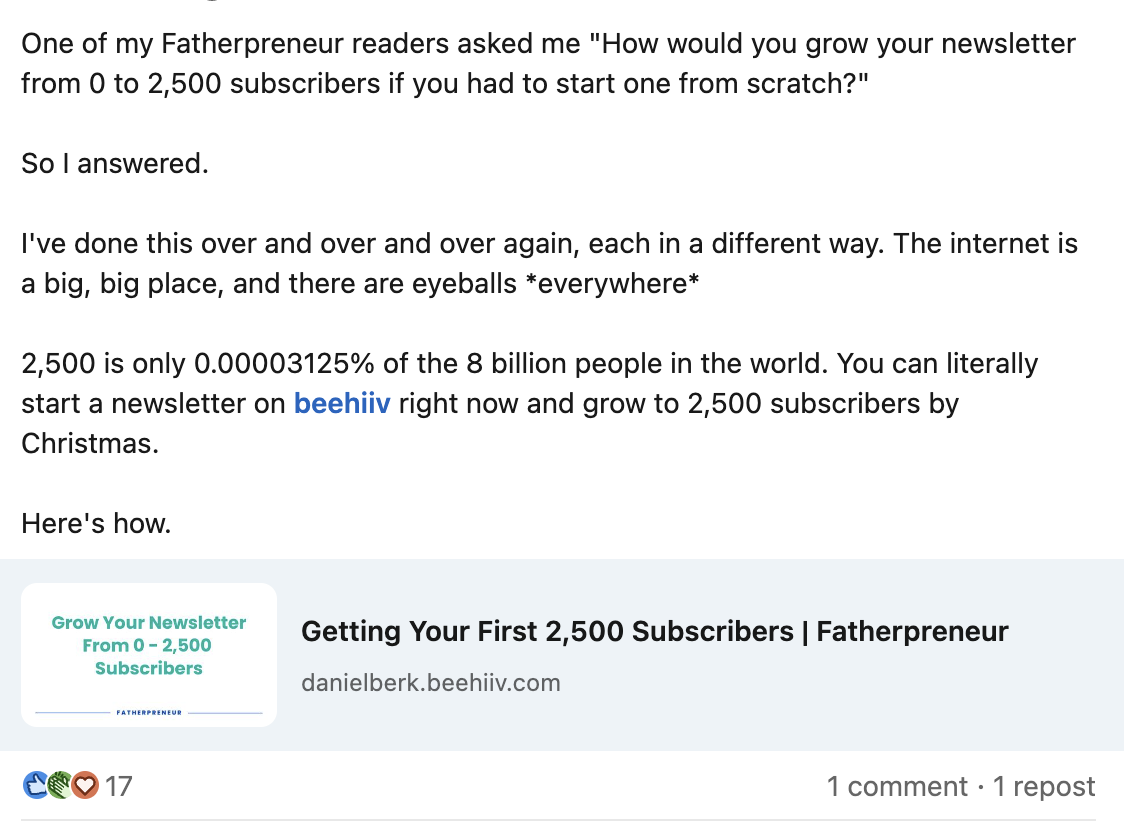Click the line reading "So I answered."
Screen dimensions: 1124x824
point(115,163)
